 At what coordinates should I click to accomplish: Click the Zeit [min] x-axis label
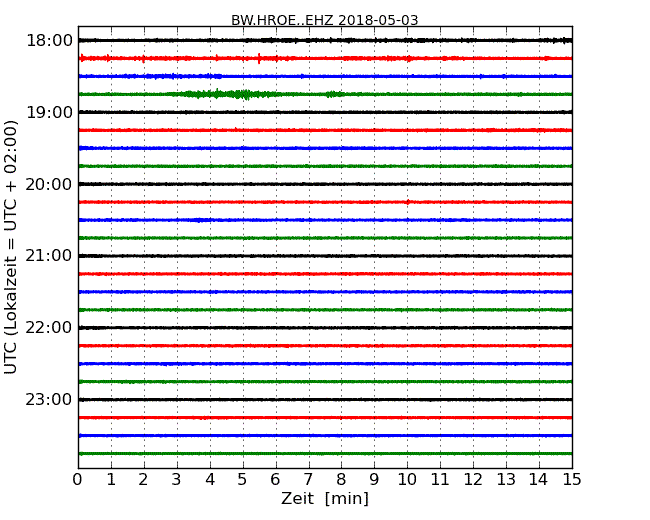[x=325, y=498]
